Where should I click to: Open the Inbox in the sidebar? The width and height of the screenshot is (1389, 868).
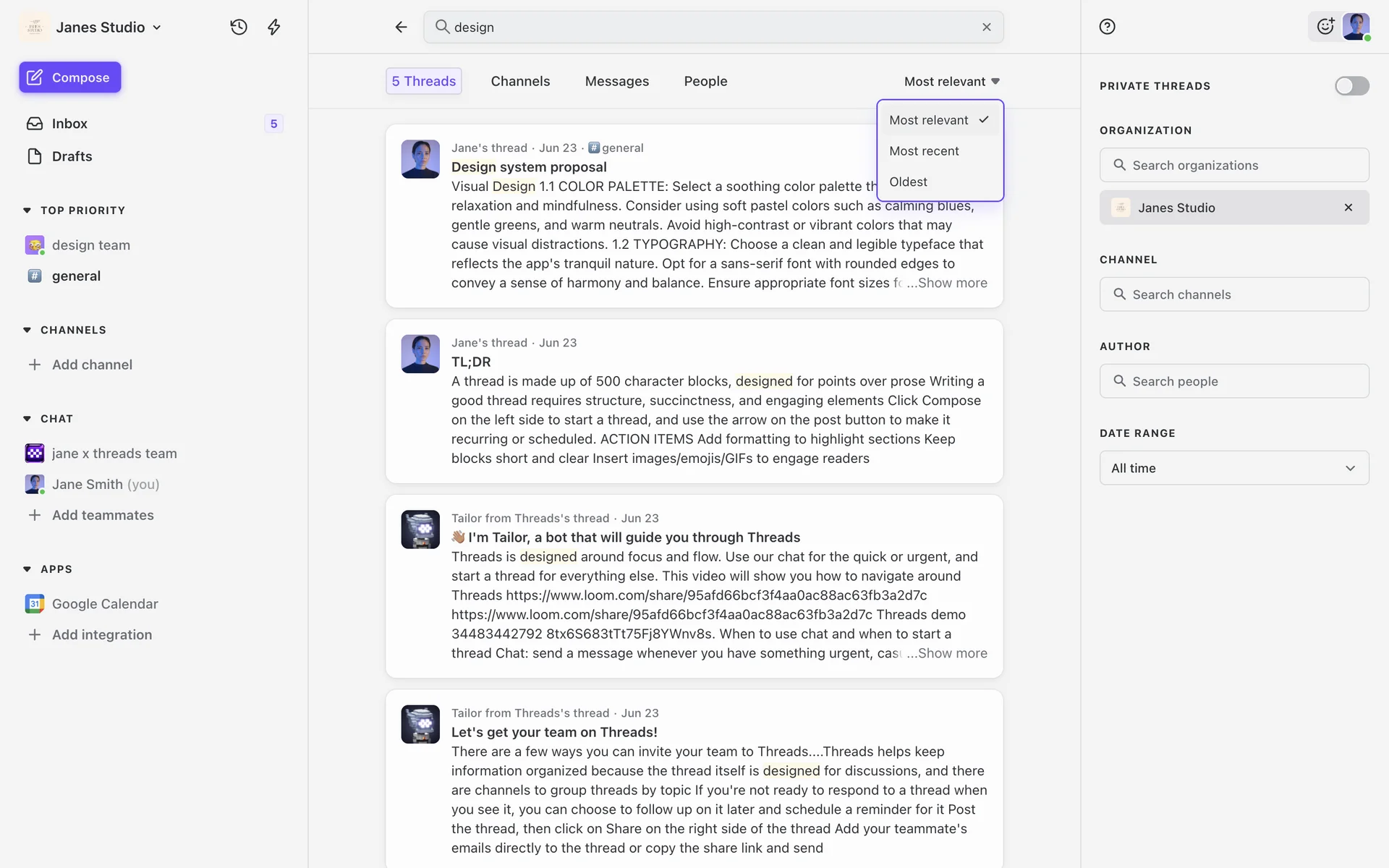click(x=69, y=124)
